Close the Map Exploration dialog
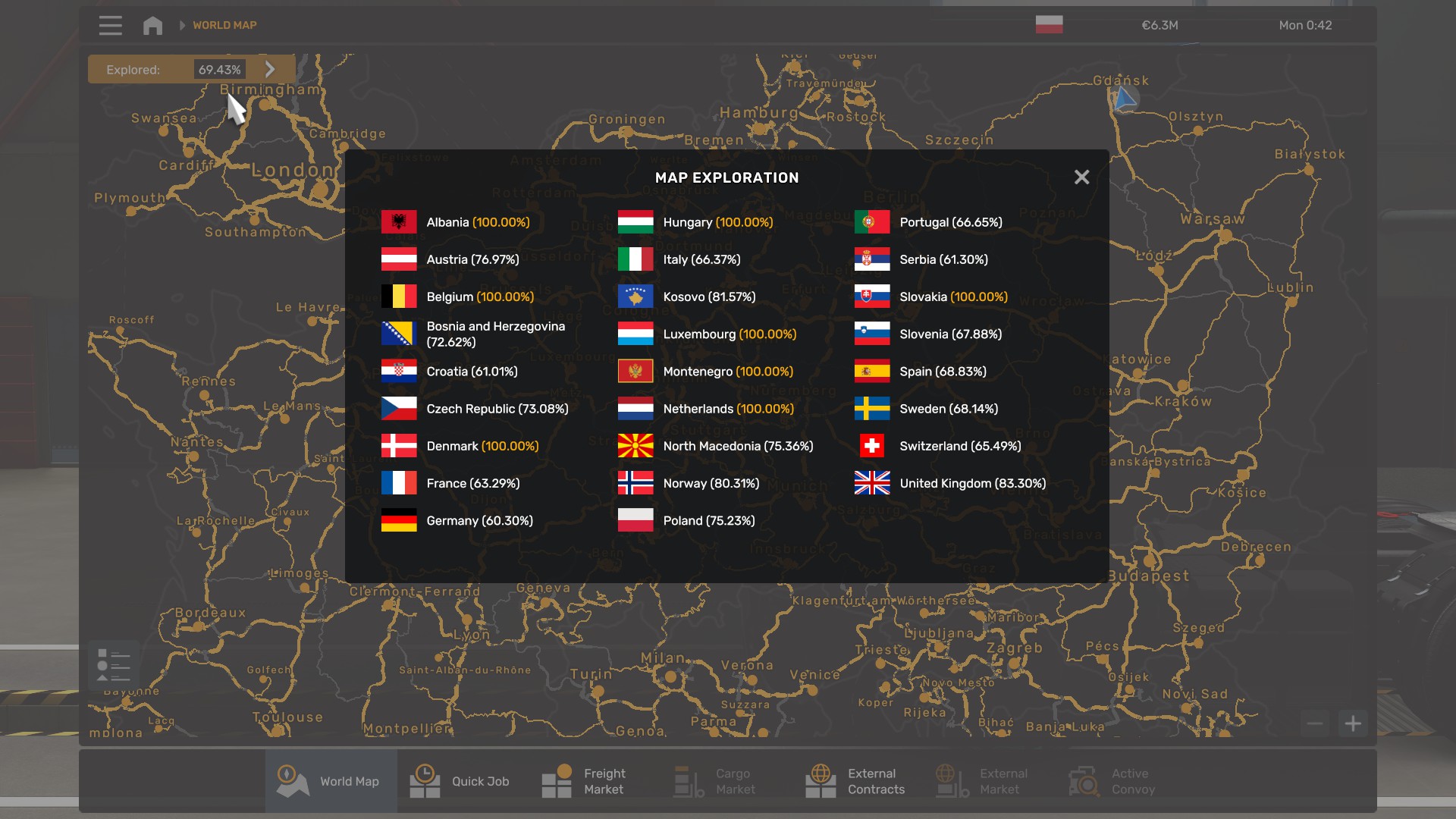The width and height of the screenshot is (1456, 819). (x=1081, y=177)
